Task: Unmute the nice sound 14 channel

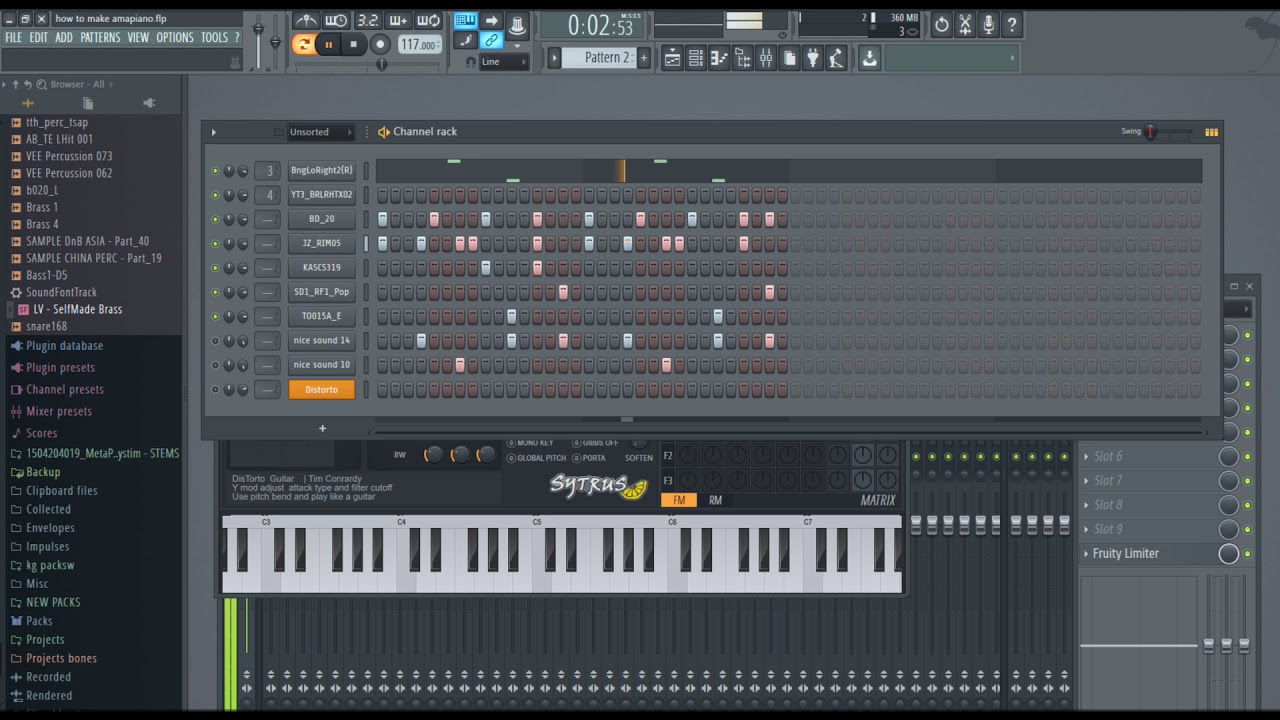Action: coord(215,341)
